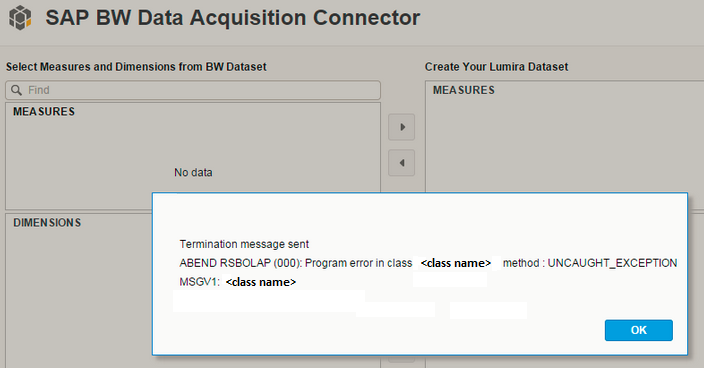The height and width of the screenshot is (368, 704).
Task: Click the Termination message sent line
Action: coord(244,244)
